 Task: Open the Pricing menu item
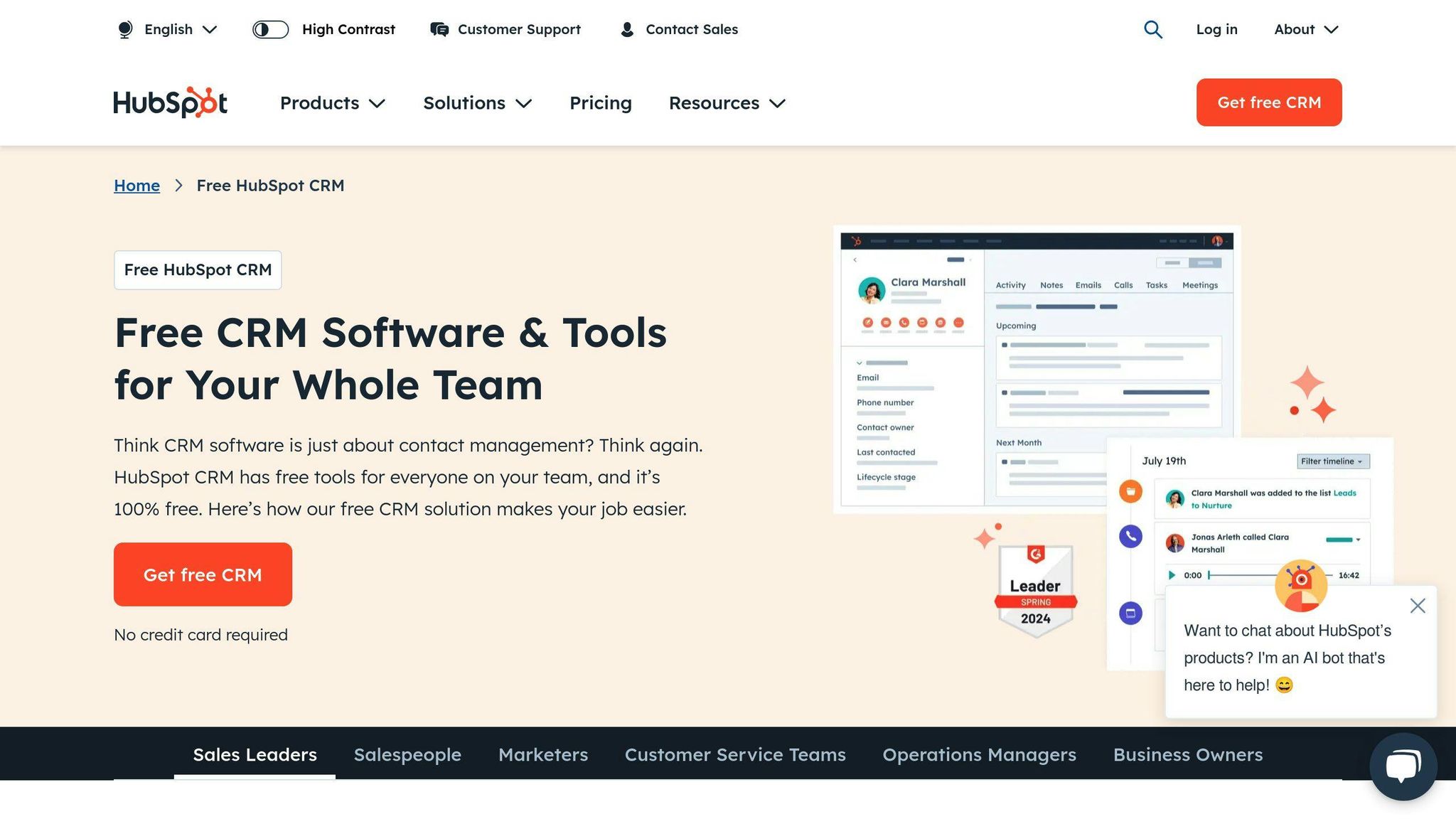pyautogui.click(x=600, y=102)
